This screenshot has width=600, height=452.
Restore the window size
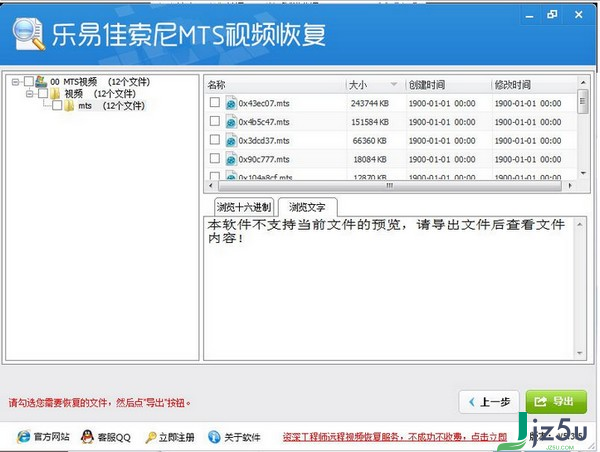click(x=552, y=15)
